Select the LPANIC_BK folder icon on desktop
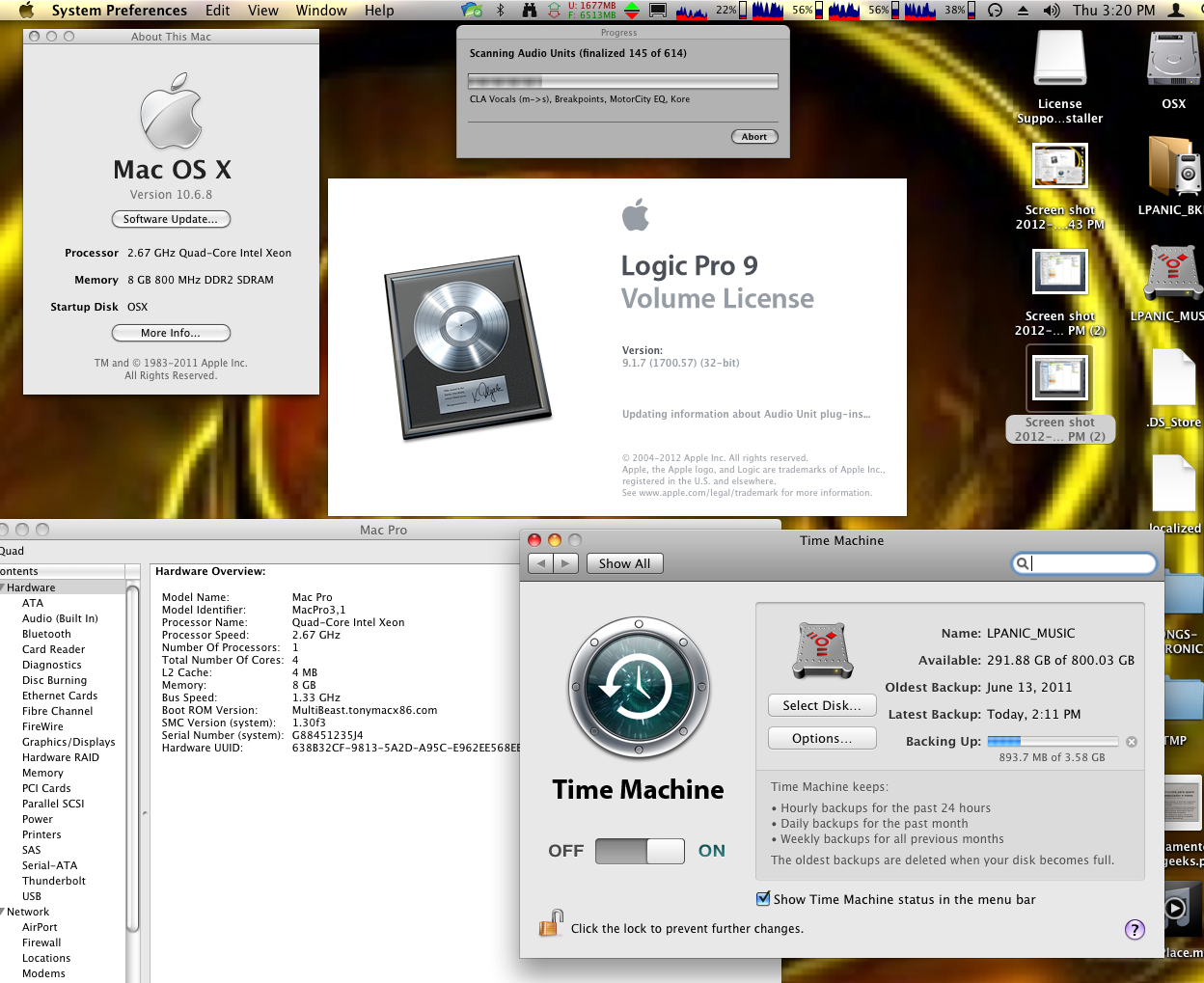Image resolution: width=1204 pixels, height=983 pixels. click(x=1174, y=166)
